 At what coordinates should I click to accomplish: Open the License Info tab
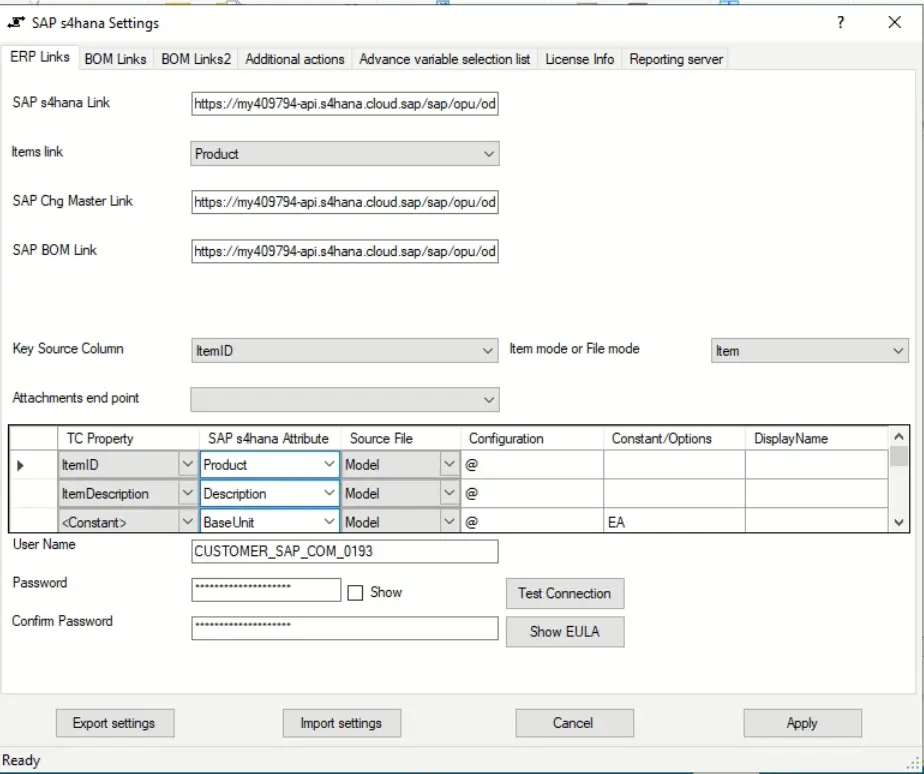pyautogui.click(x=580, y=59)
